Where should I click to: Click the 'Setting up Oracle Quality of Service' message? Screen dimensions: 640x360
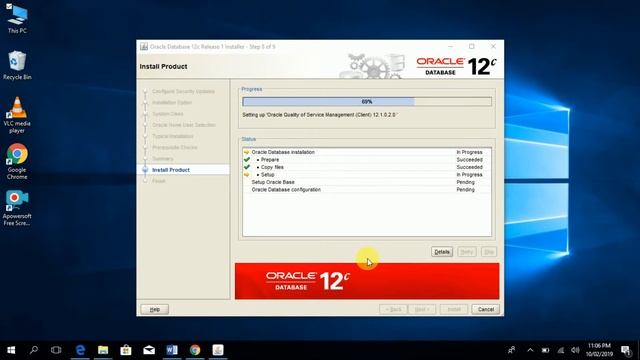pos(319,115)
